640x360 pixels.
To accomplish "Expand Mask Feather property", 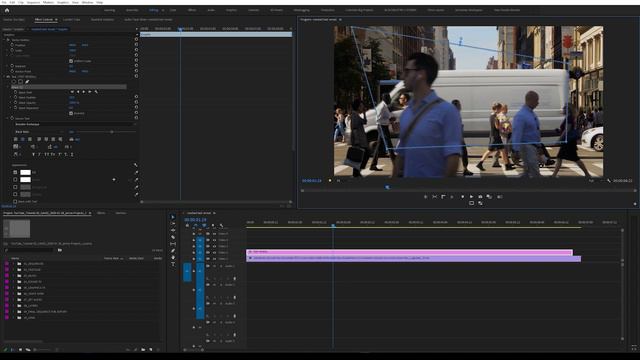I will coord(11,98).
